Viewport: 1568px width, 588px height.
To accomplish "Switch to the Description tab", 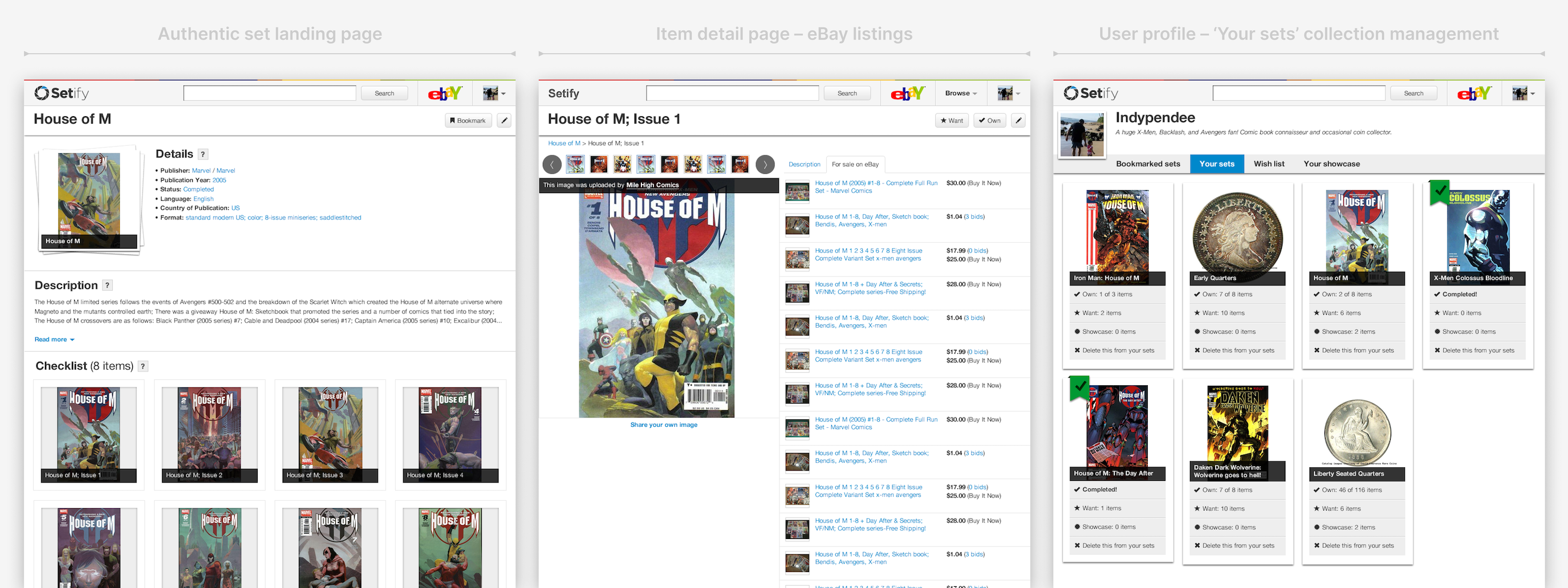I will 804,164.
